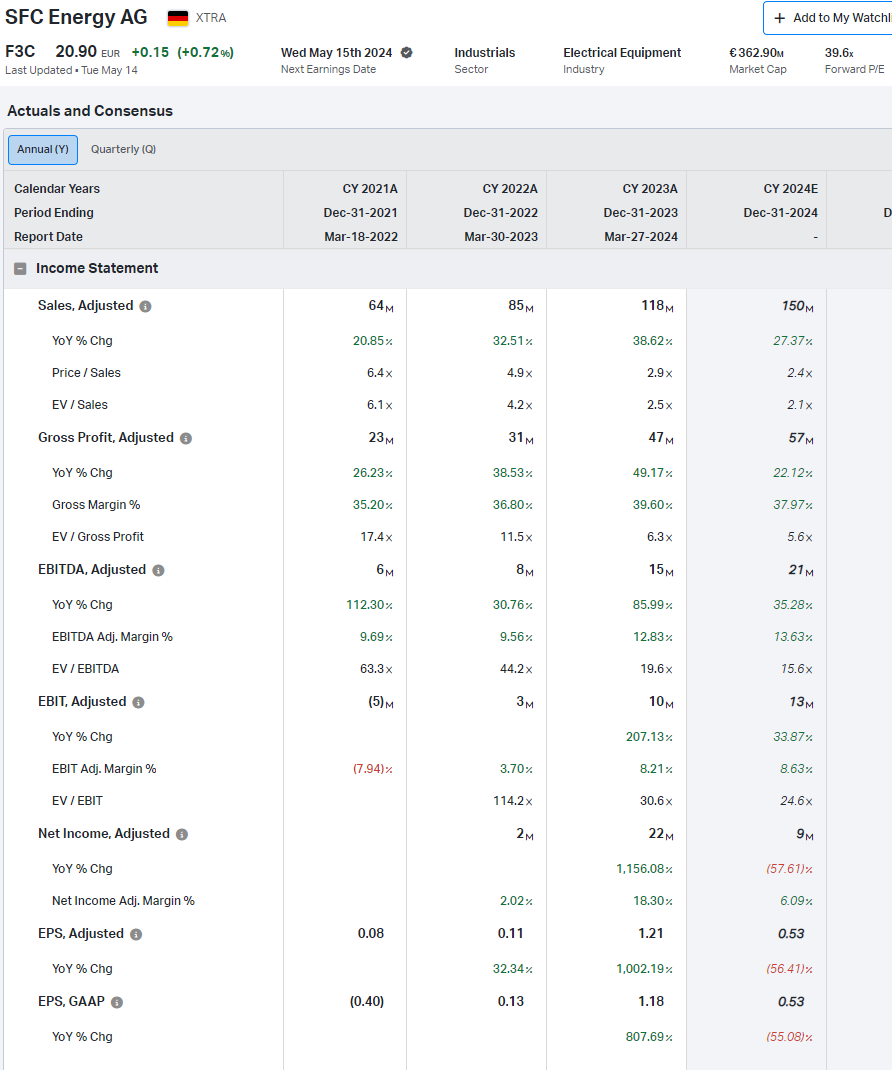Click the verified checkmark beside earnings date

click(x=407, y=53)
